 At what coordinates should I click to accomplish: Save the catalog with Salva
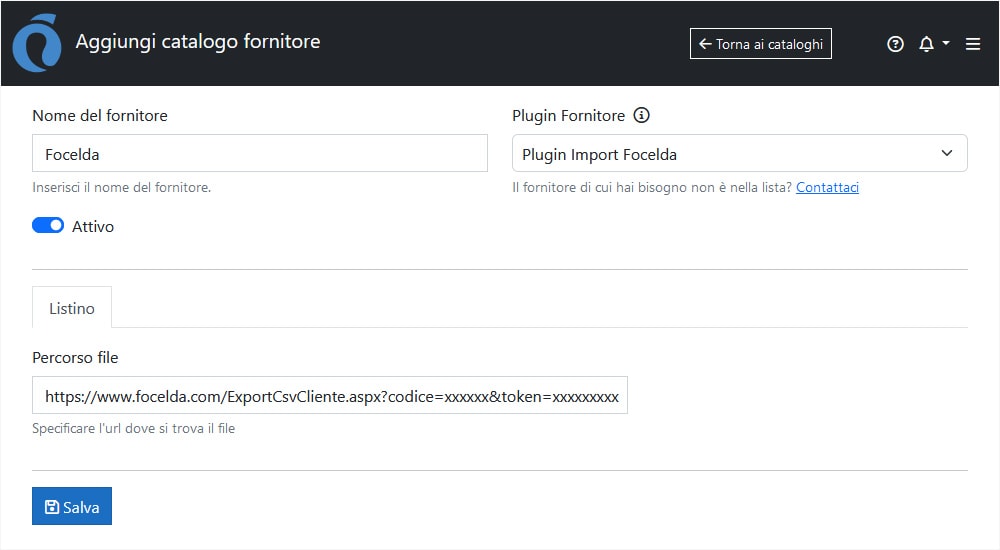click(72, 507)
